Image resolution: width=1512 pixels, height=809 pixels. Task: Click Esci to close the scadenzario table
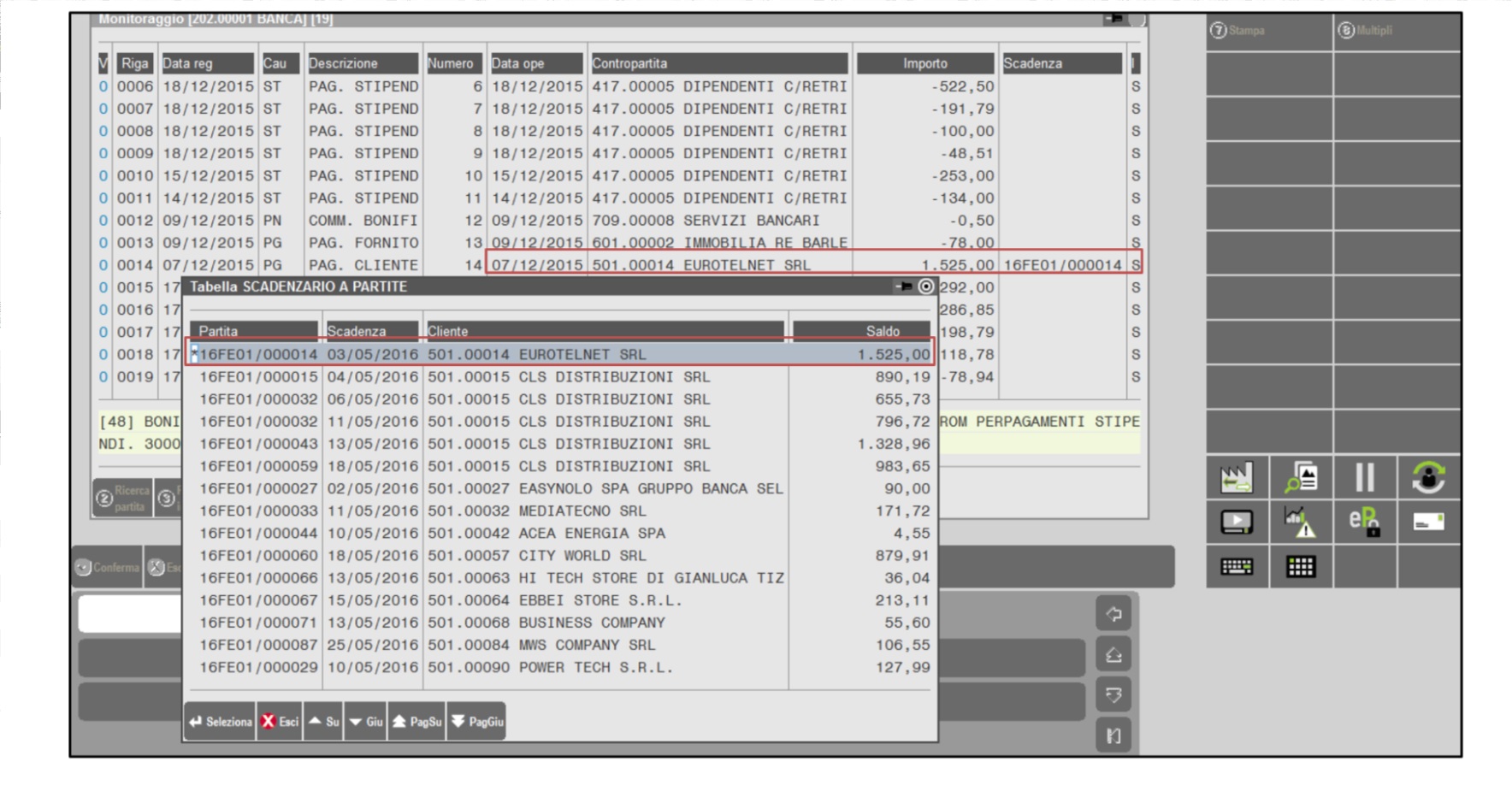pyautogui.click(x=280, y=722)
